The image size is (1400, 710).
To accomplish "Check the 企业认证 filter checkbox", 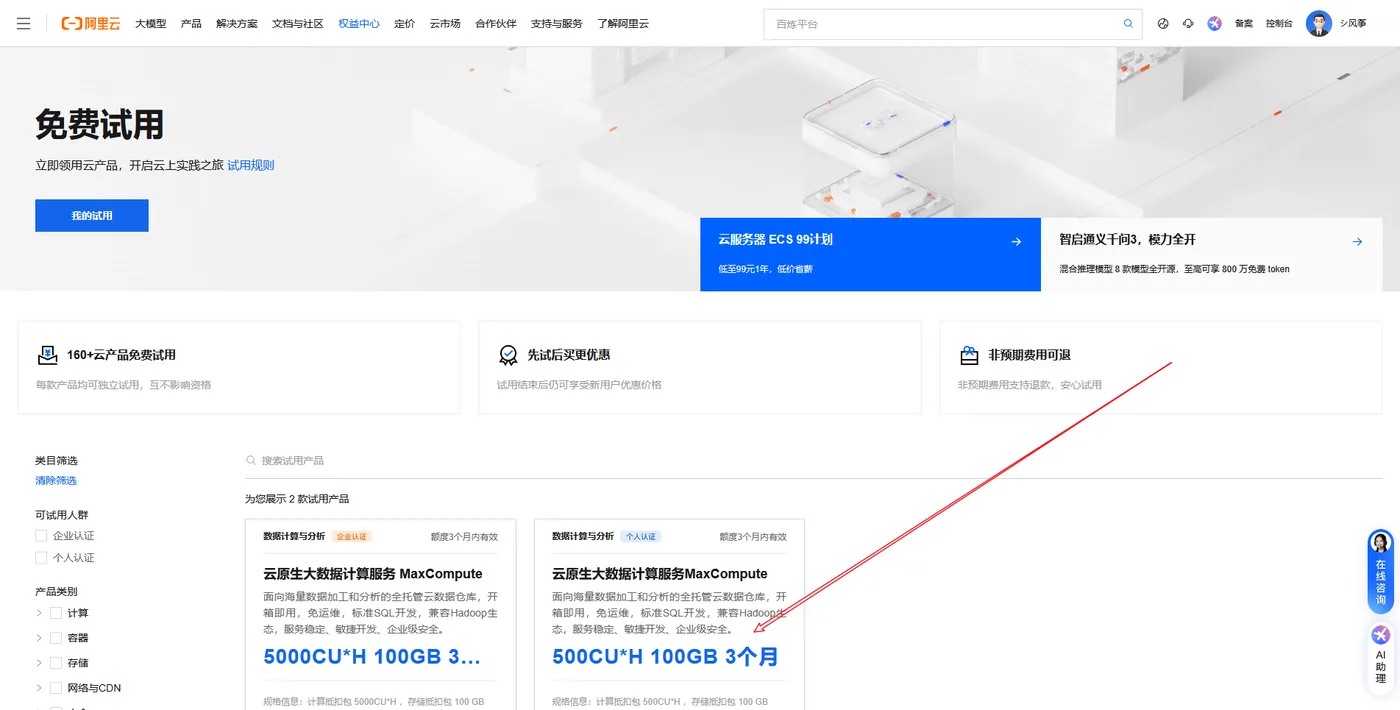I will coord(41,535).
